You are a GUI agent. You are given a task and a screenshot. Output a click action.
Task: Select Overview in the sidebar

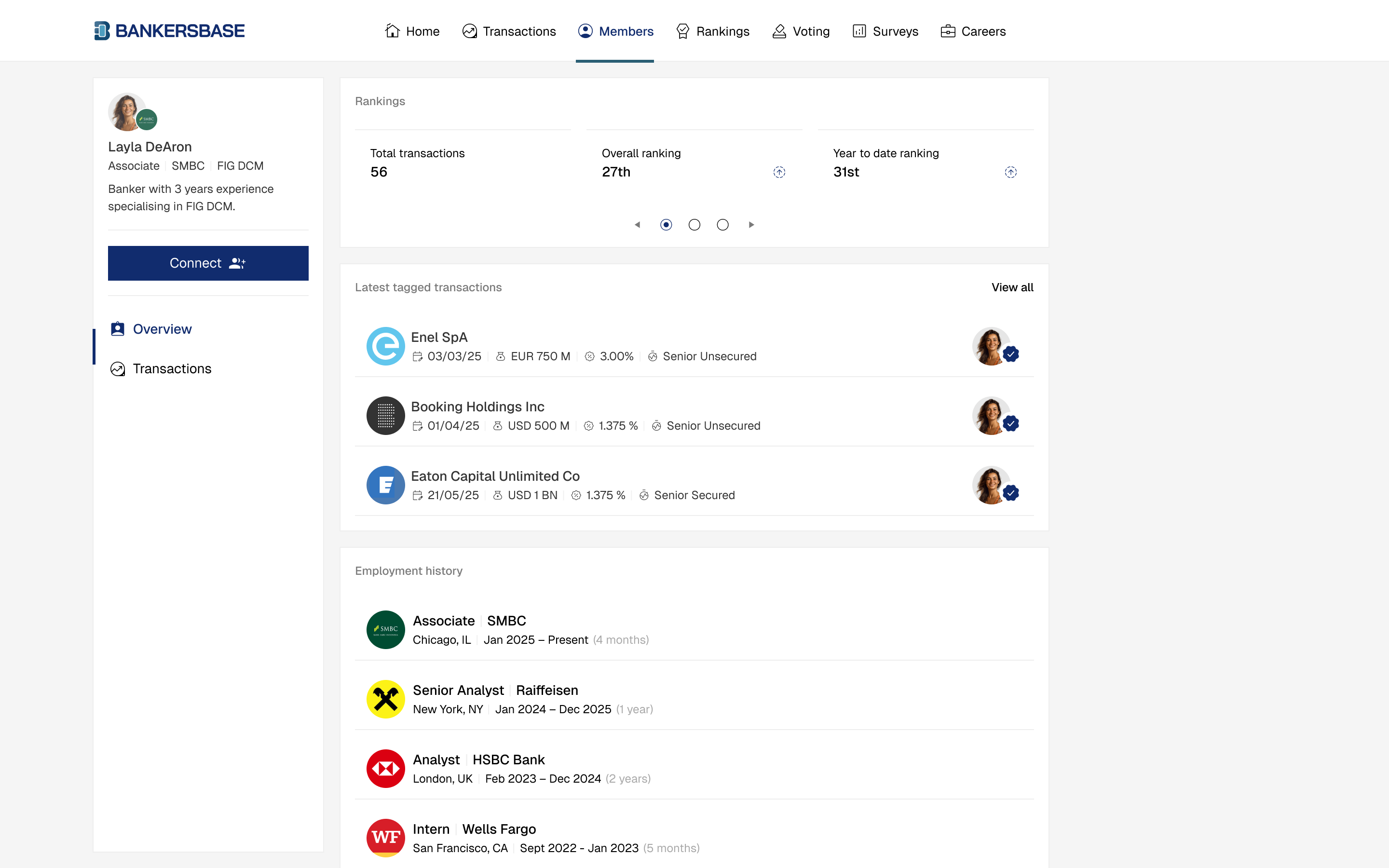pyautogui.click(x=151, y=329)
